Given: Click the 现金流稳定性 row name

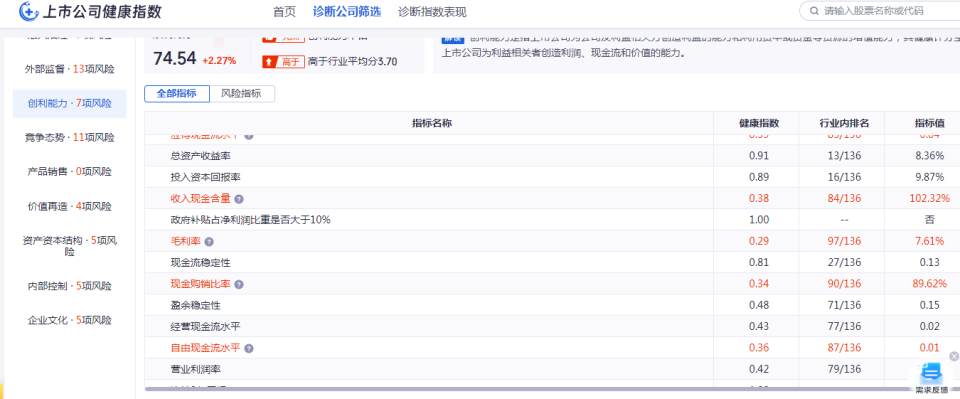Looking at the screenshot, I should tap(201, 263).
